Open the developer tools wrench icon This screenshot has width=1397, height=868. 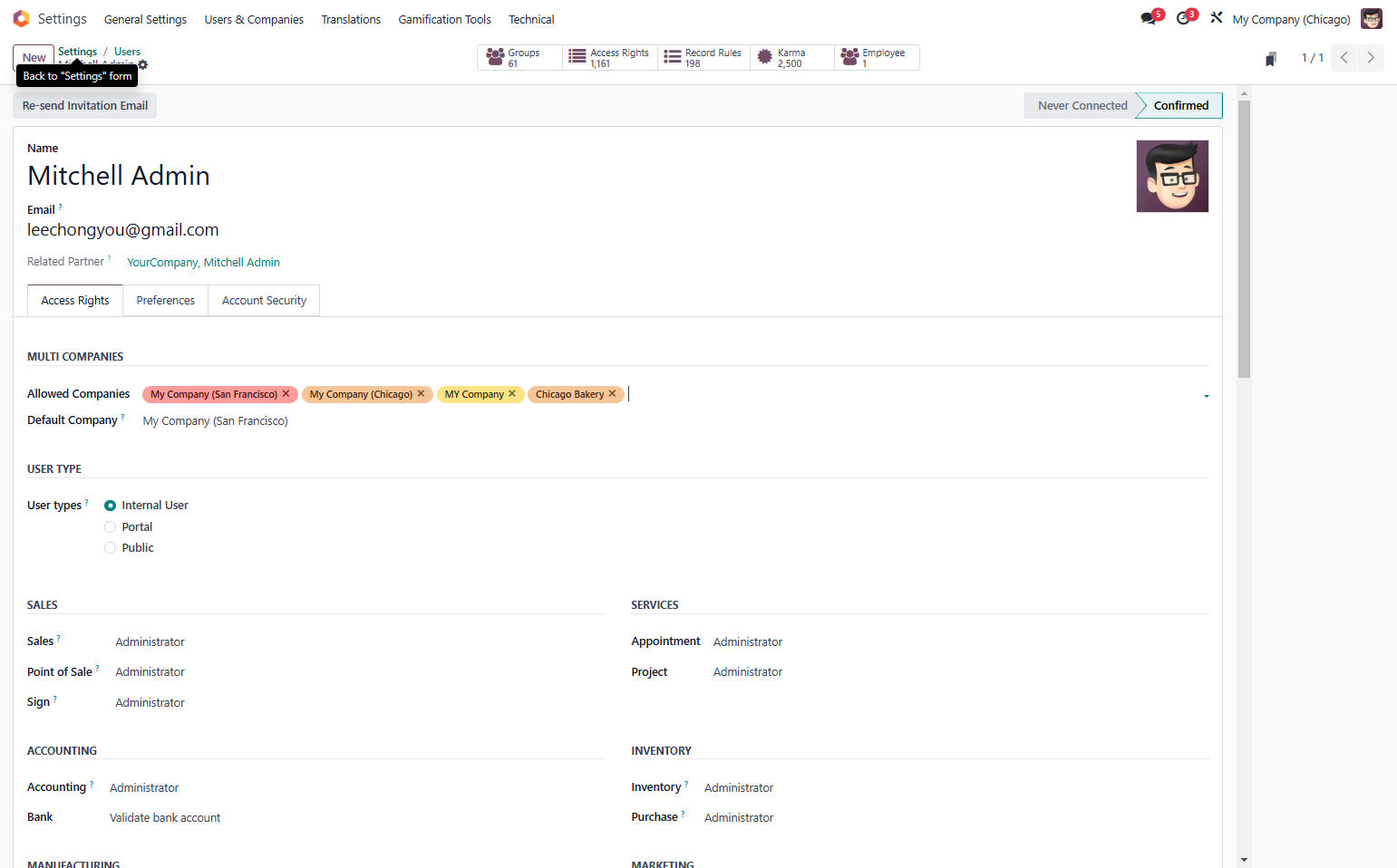tap(1217, 18)
